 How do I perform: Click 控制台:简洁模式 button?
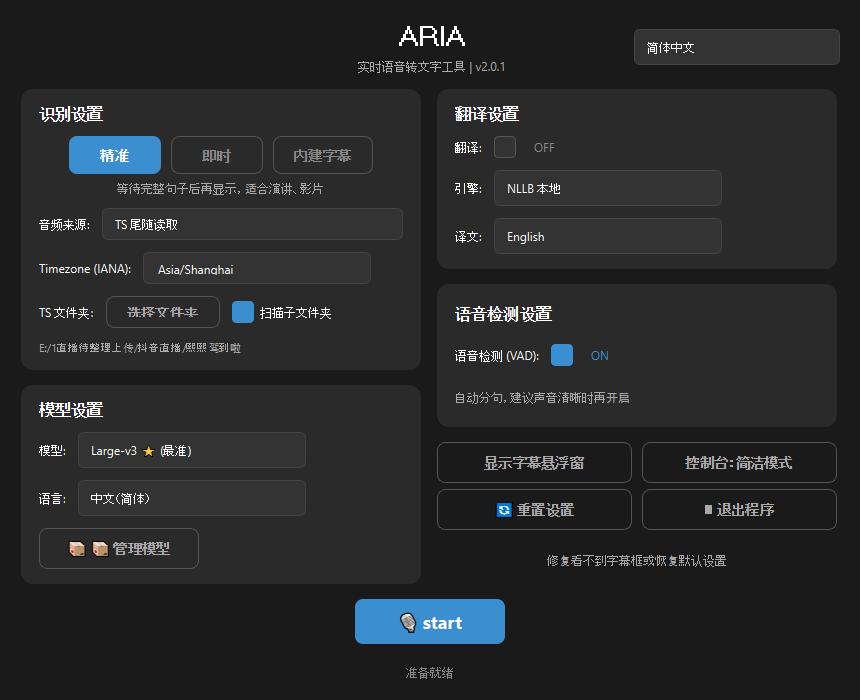click(739, 462)
